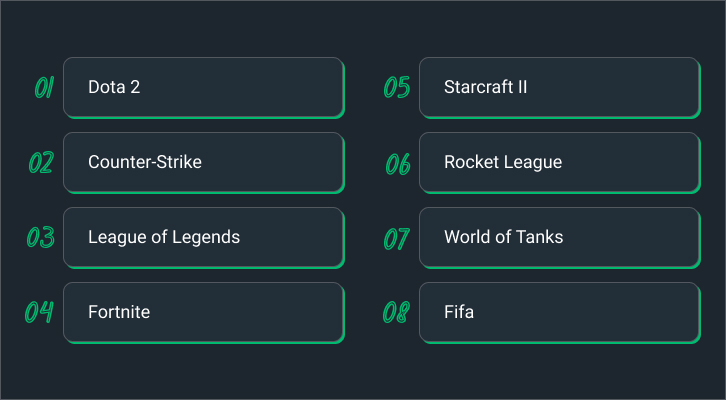Click the "League of Legends" text
The width and height of the screenshot is (726, 400).
(164, 237)
